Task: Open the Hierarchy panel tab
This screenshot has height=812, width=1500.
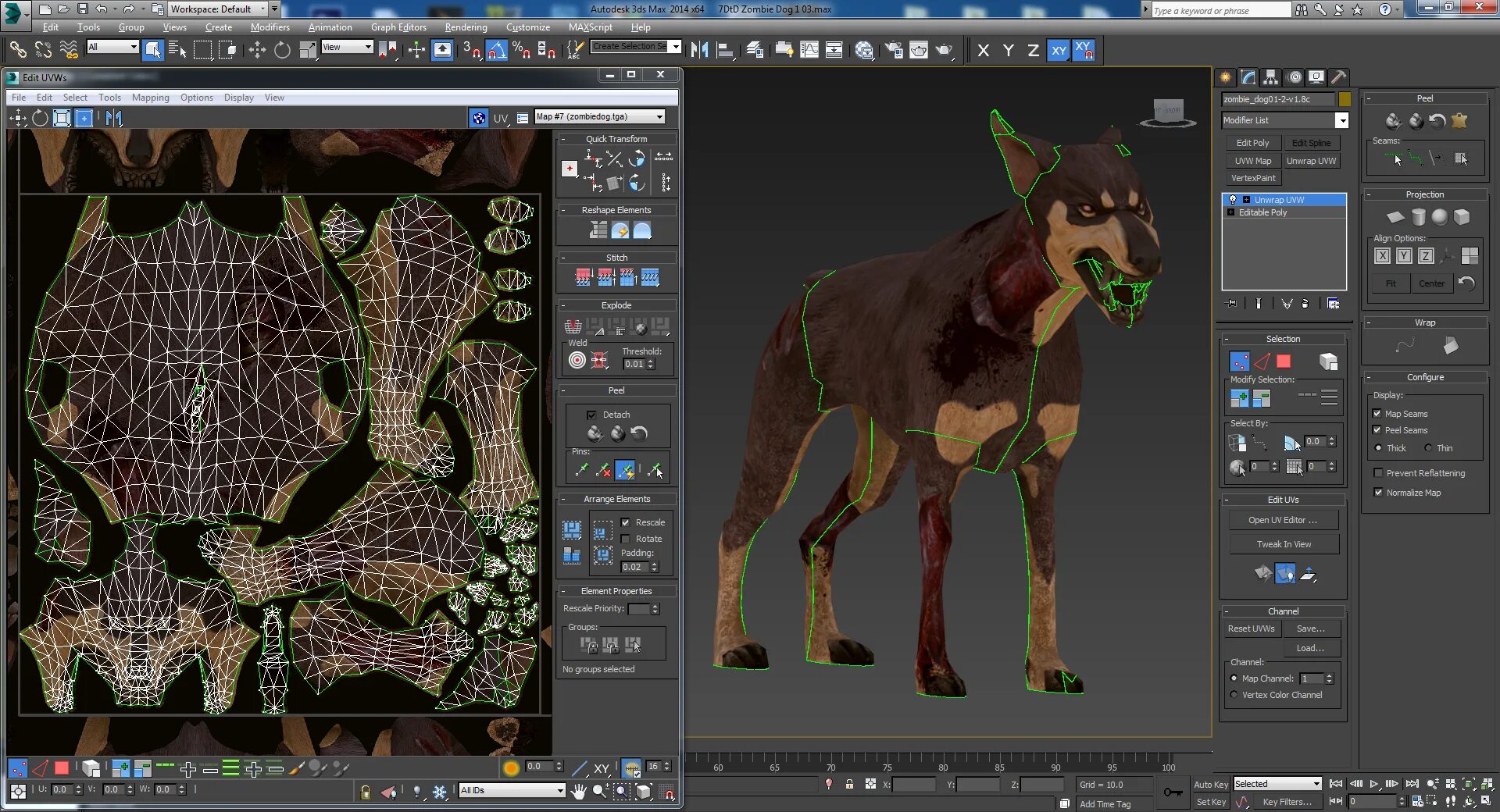Action: [x=1270, y=77]
